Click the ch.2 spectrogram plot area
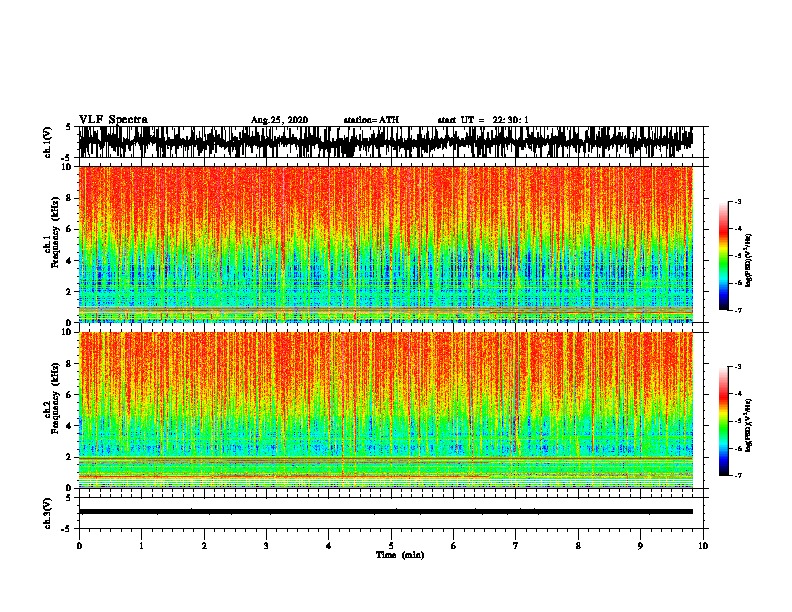Viewport: 792px width, 612px height. tap(386, 410)
